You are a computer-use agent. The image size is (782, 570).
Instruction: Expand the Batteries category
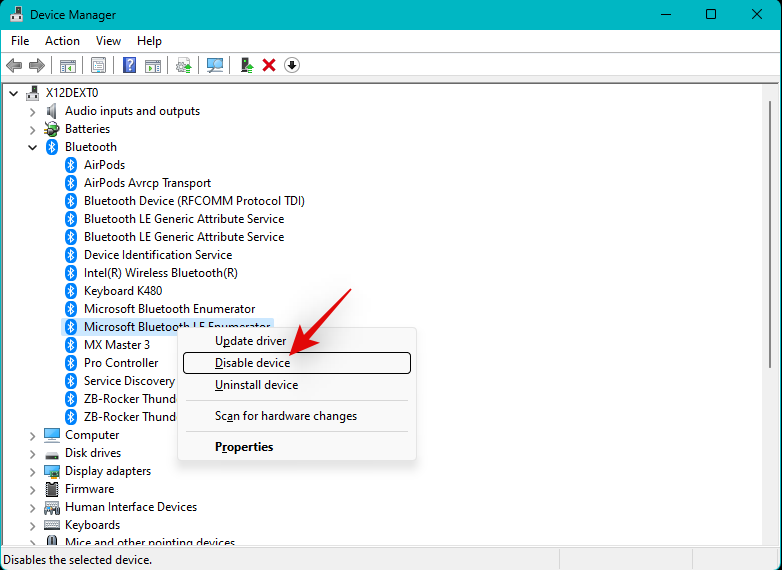(32, 130)
